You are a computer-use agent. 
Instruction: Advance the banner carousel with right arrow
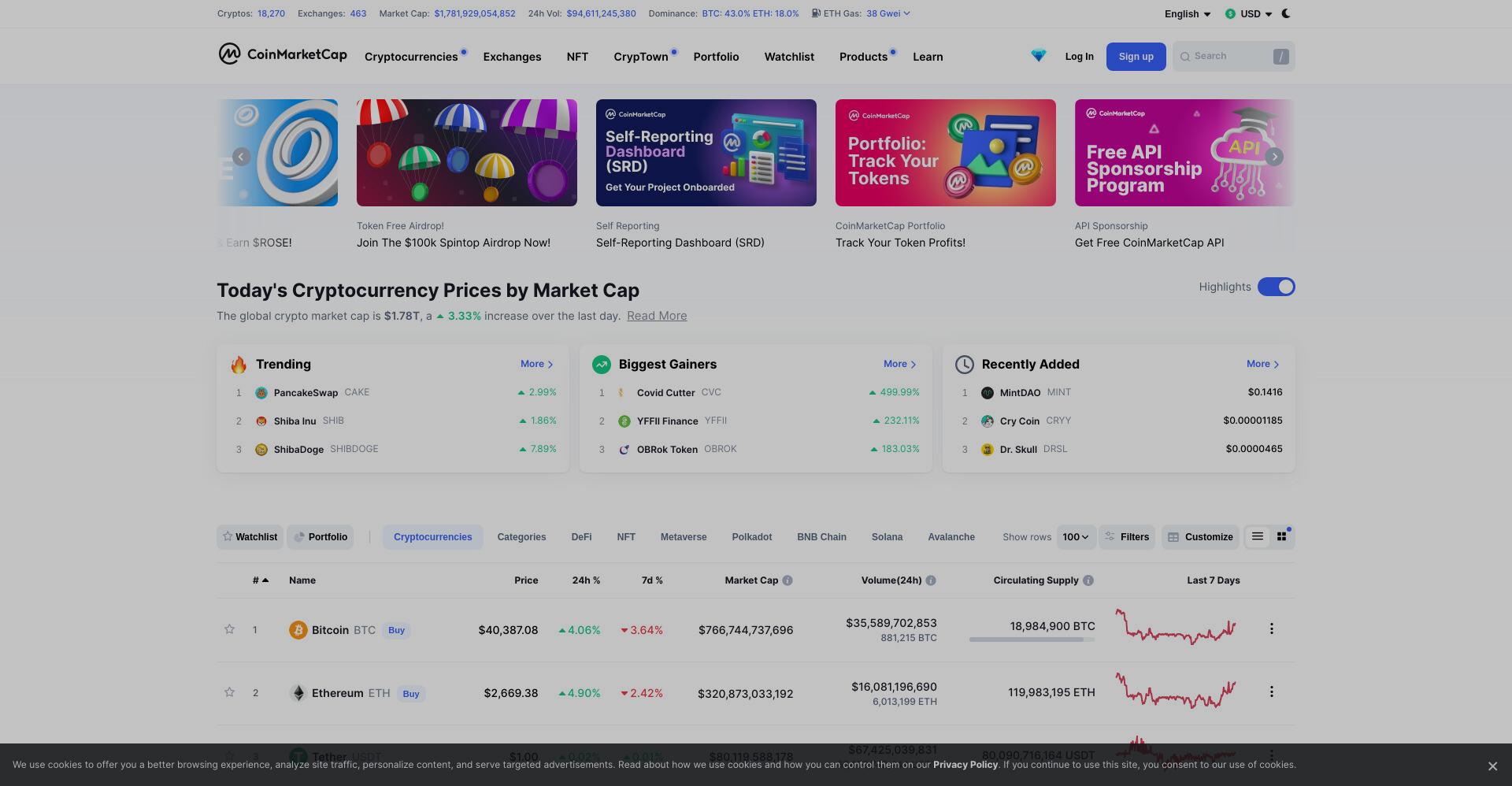coord(1274,157)
